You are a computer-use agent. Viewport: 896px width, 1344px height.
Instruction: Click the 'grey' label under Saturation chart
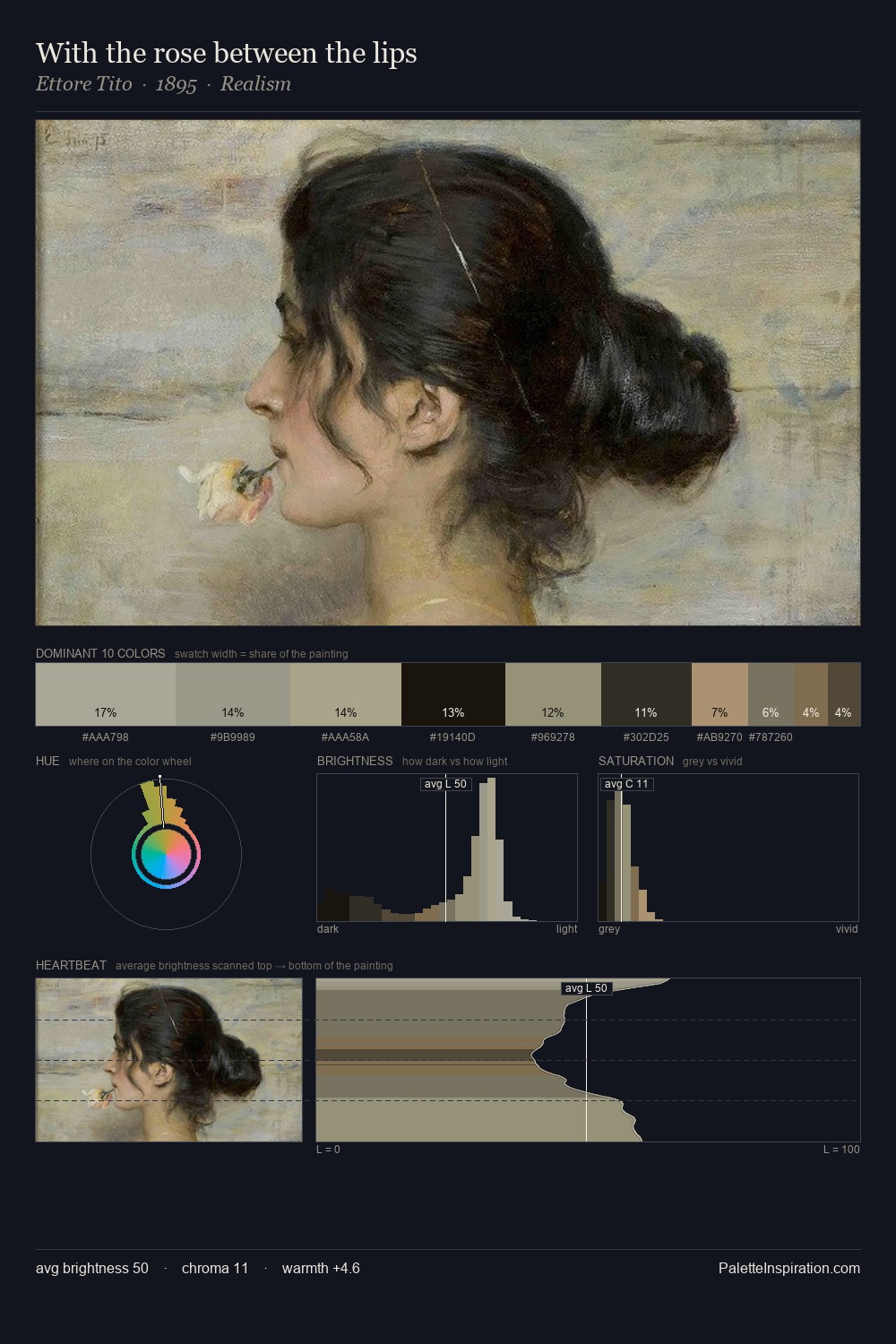click(x=609, y=929)
